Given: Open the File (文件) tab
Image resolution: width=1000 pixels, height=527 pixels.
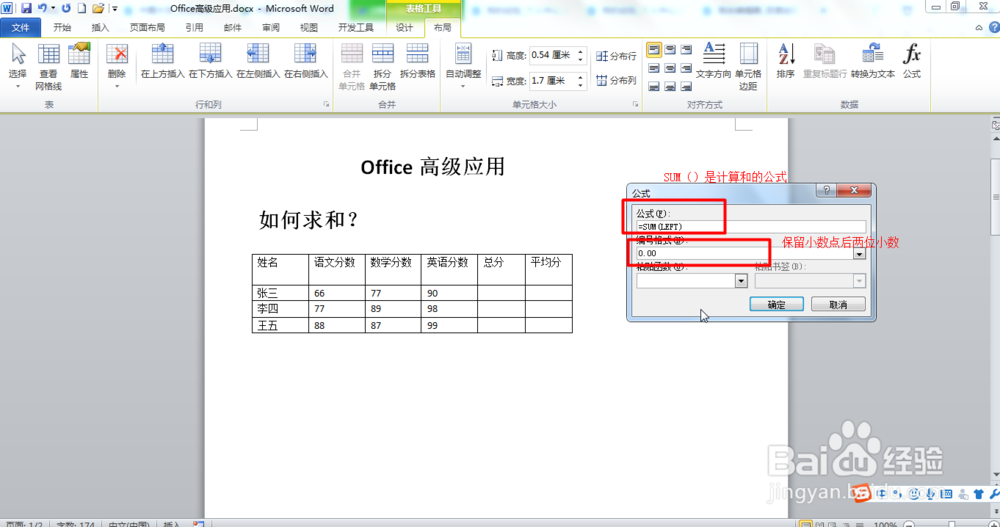Looking at the screenshot, I should click(20, 27).
